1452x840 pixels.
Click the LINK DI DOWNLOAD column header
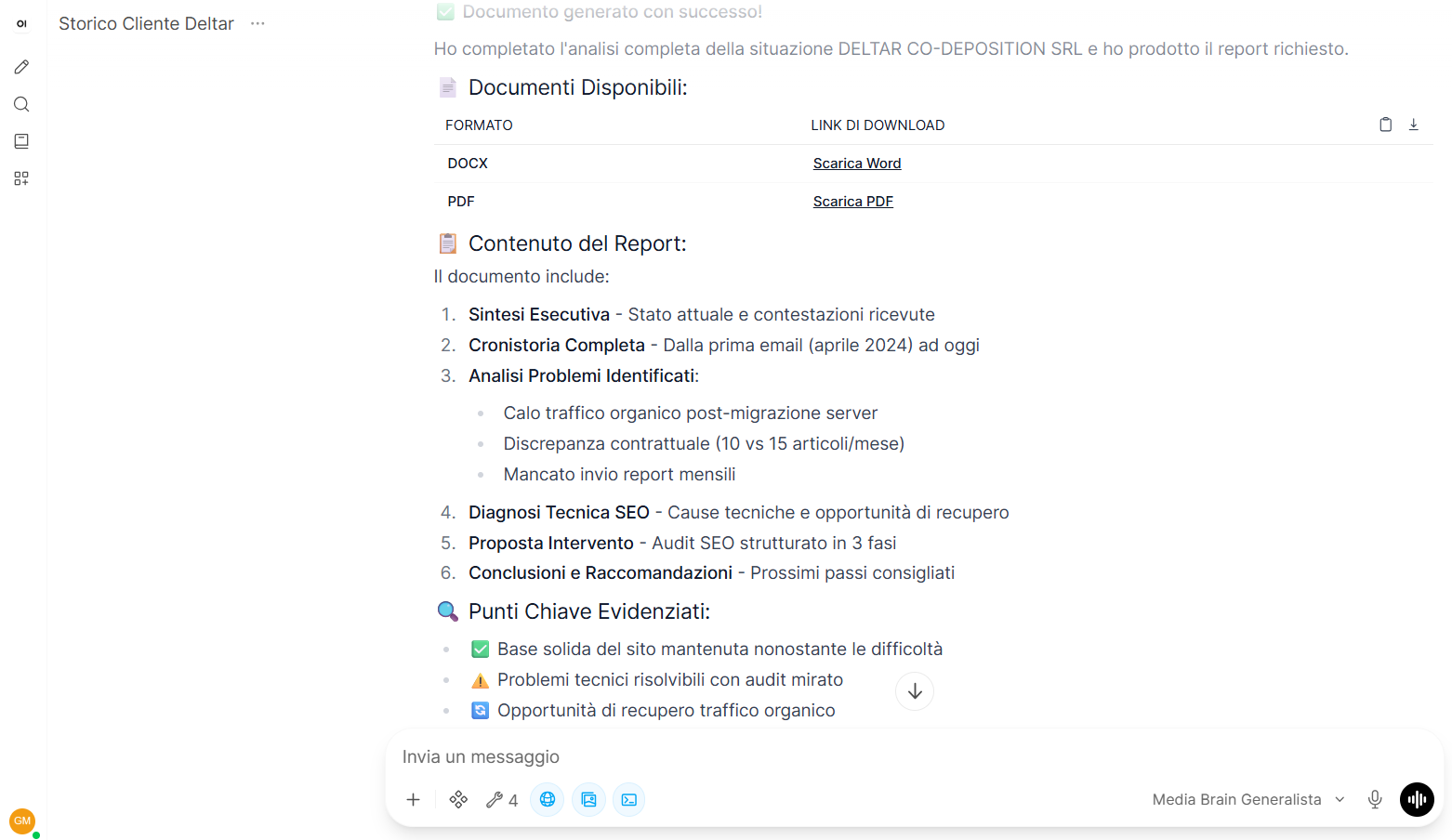[878, 125]
